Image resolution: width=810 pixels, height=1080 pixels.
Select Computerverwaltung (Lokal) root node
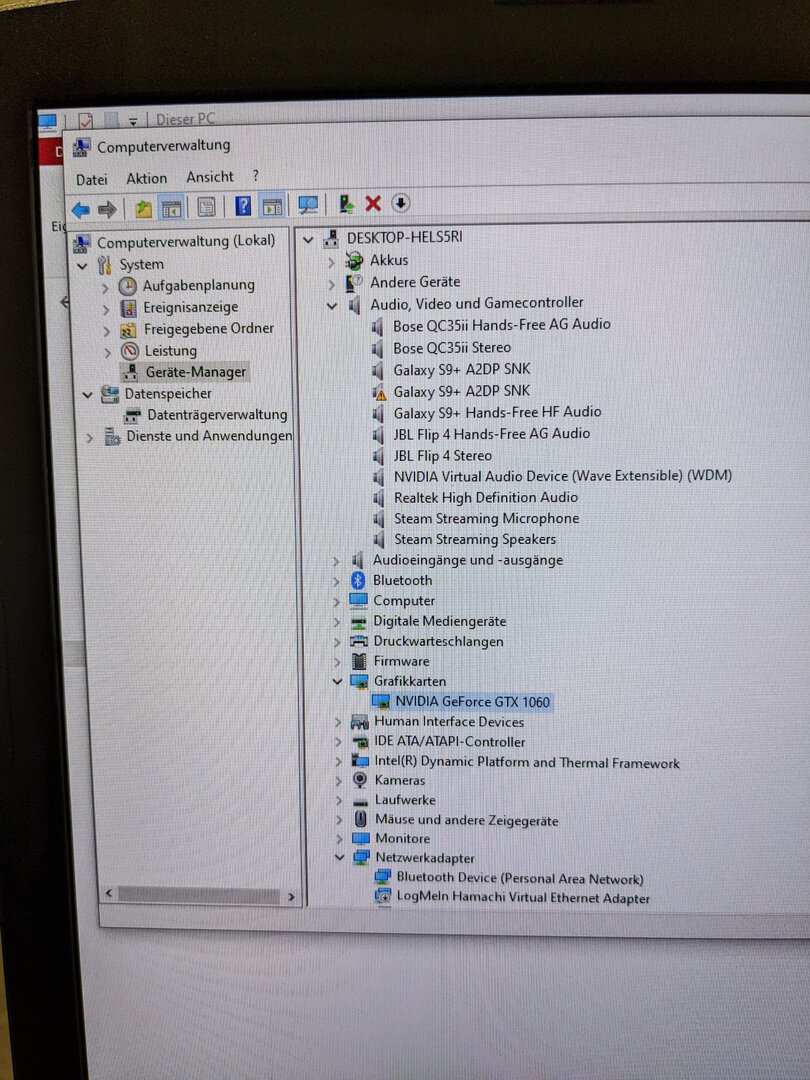[x=186, y=242]
